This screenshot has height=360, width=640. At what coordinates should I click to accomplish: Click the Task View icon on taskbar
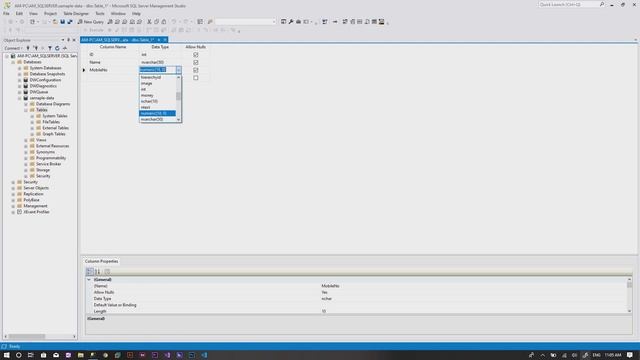31,355
